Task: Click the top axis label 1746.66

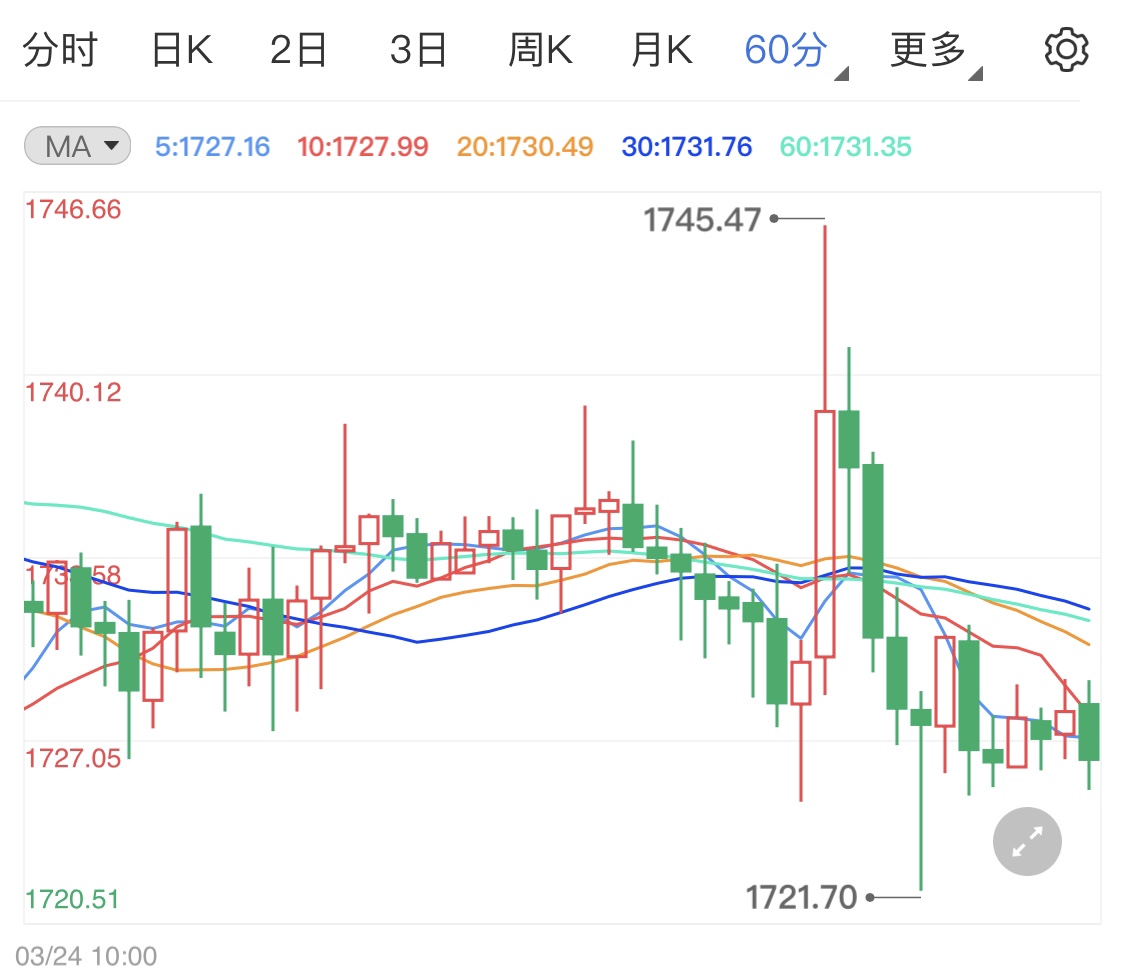Action: (x=73, y=210)
